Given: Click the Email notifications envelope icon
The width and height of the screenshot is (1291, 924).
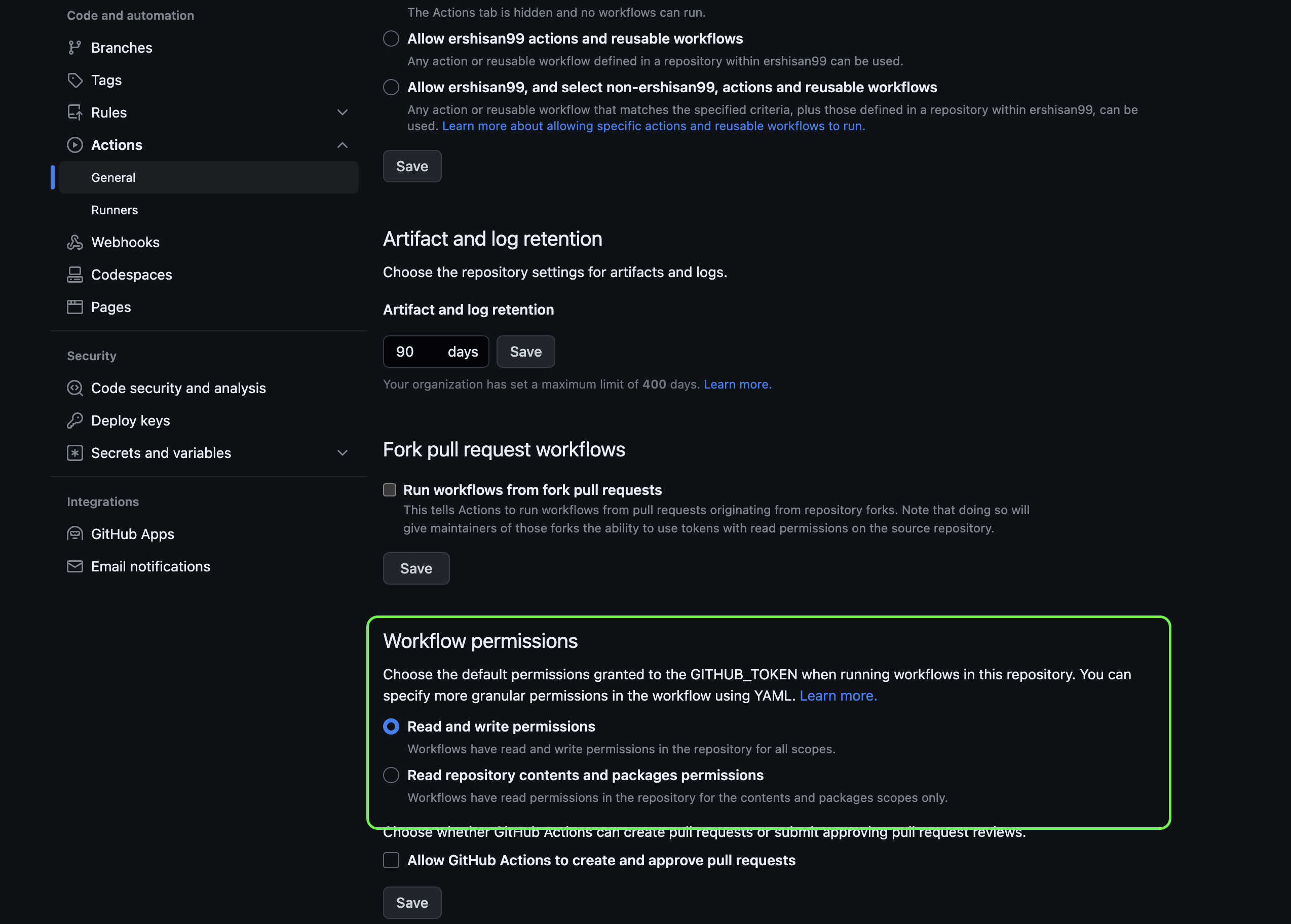Looking at the screenshot, I should (x=74, y=567).
